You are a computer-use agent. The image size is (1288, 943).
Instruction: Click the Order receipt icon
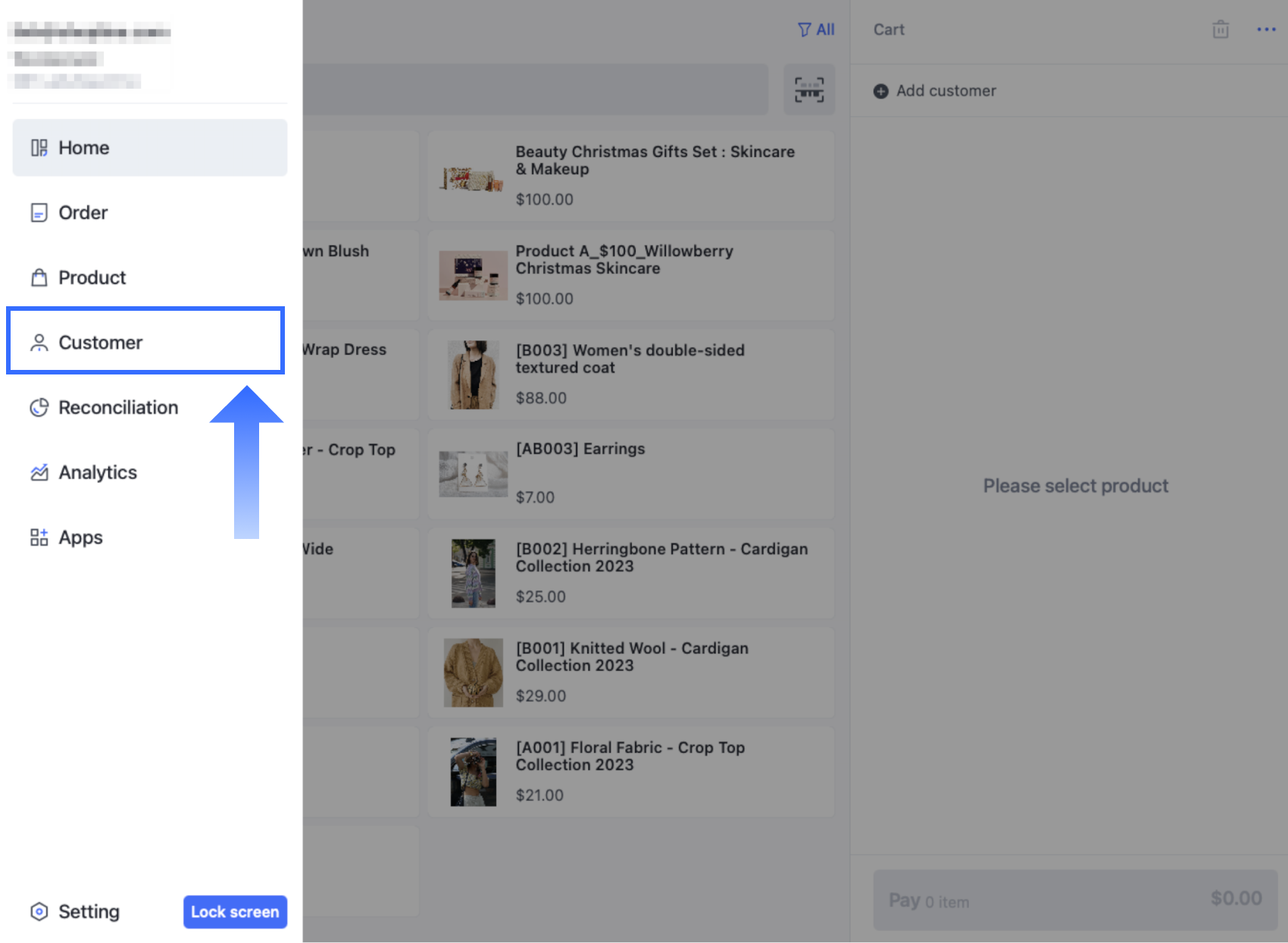coord(39,213)
